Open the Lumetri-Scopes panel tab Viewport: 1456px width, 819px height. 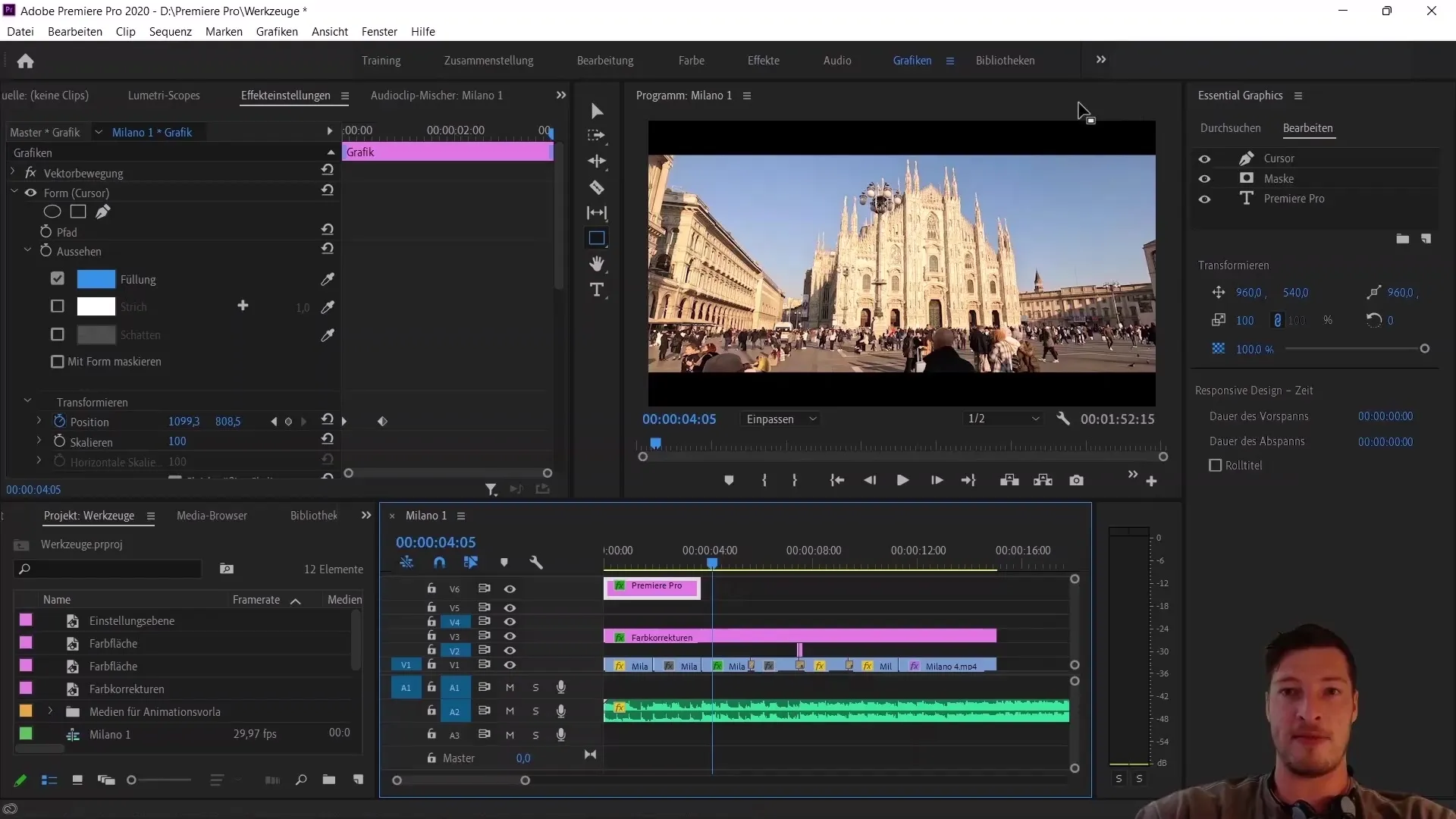pos(164,96)
